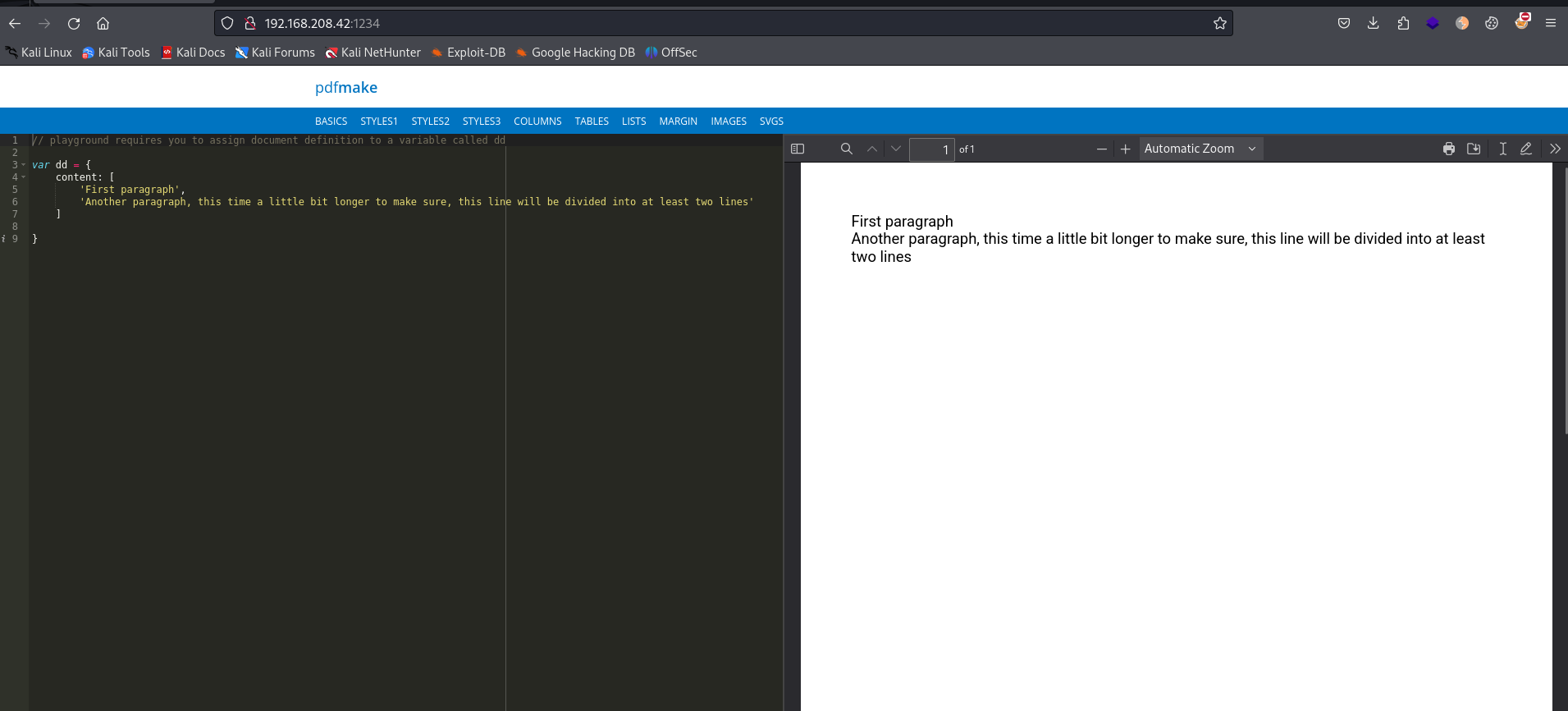Click the orange extension toolbar icon

(1462, 23)
